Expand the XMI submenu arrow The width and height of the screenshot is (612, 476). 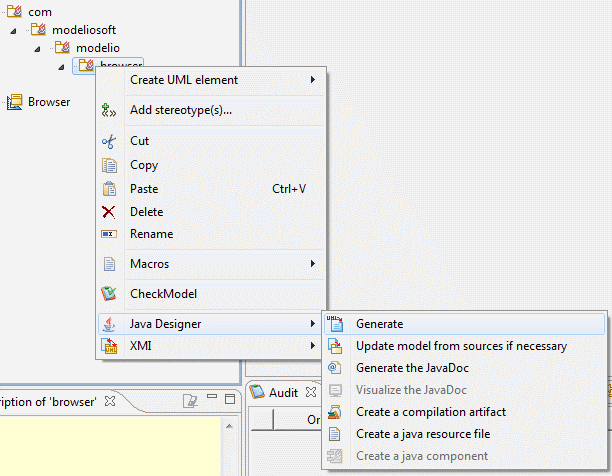pyautogui.click(x=313, y=345)
